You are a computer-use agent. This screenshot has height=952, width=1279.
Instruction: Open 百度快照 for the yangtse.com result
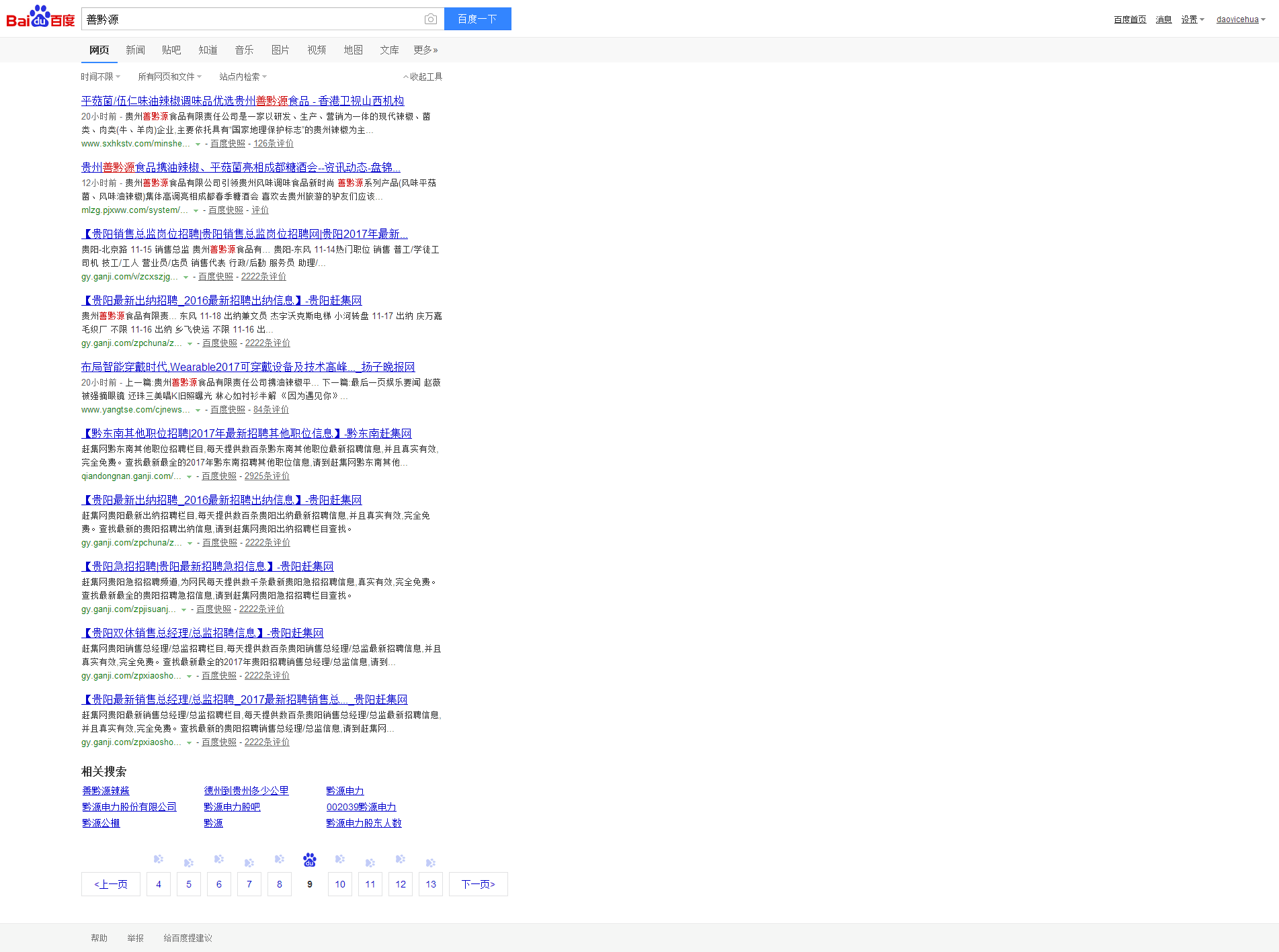(228, 410)
